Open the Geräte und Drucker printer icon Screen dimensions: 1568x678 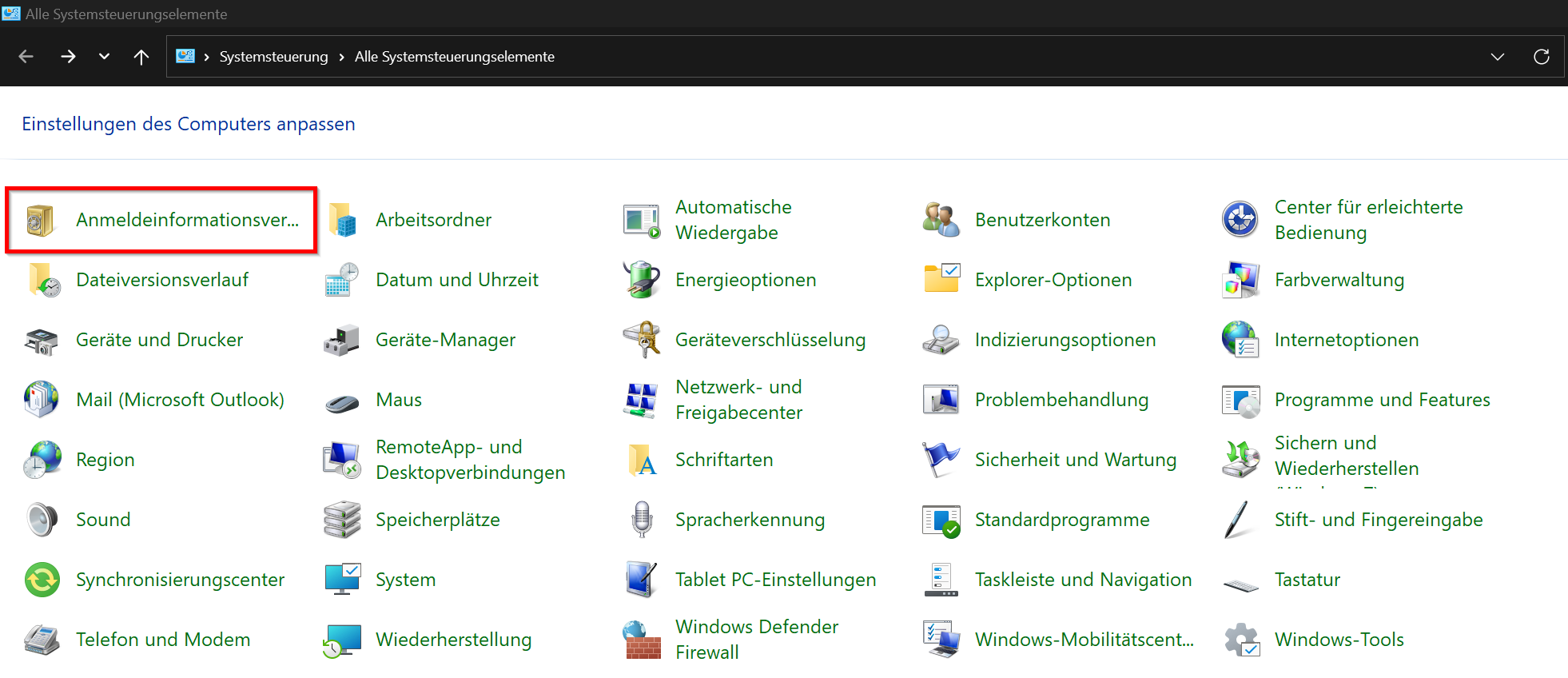click(42, 341)
